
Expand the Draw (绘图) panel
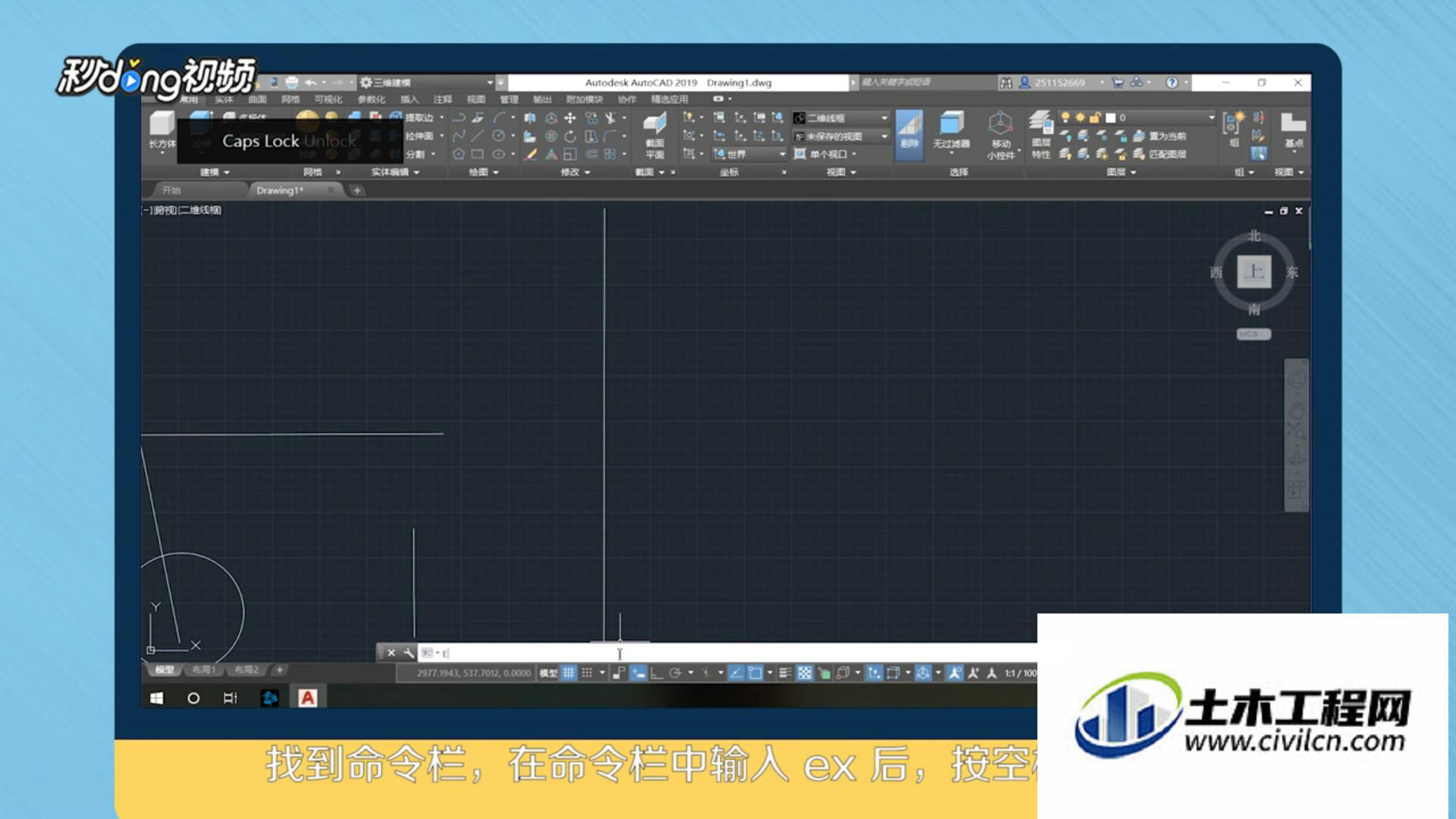coord(483,172)
